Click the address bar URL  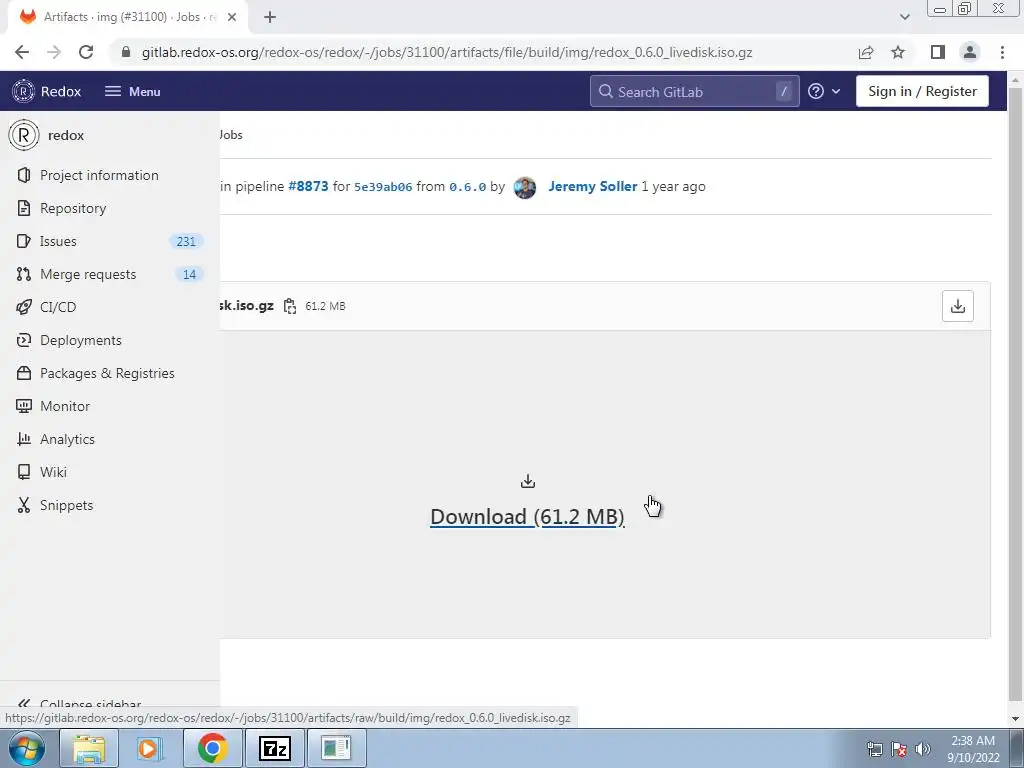(447, 52)
